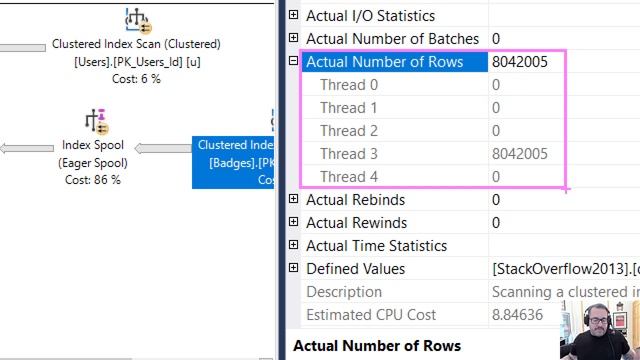Click the Users PK_Users_Id operator label
Viewport: 640px width, 360px height.
pos(137,62)
